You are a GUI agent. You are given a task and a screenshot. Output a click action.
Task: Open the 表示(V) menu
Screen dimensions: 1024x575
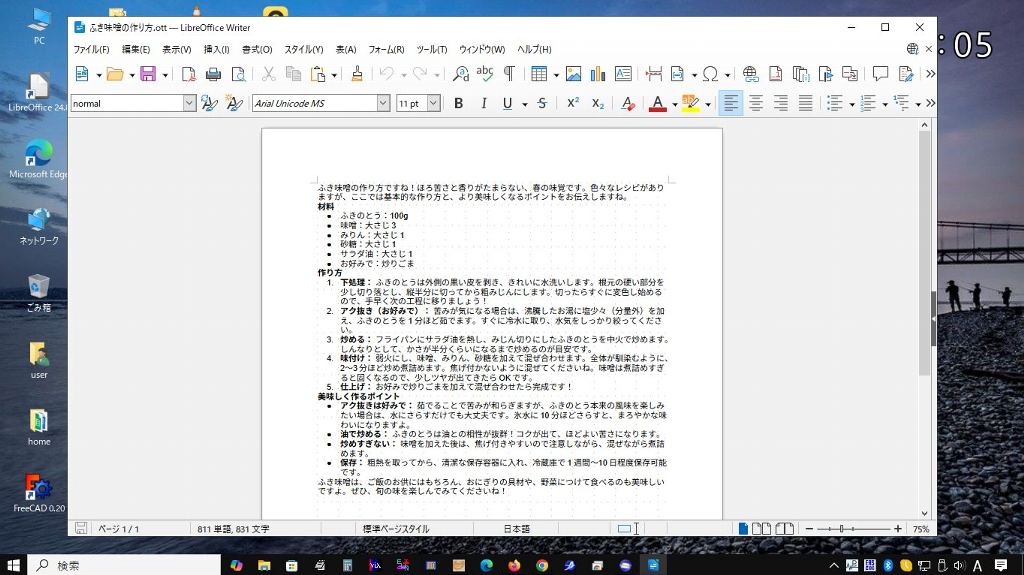coord(176,49)
